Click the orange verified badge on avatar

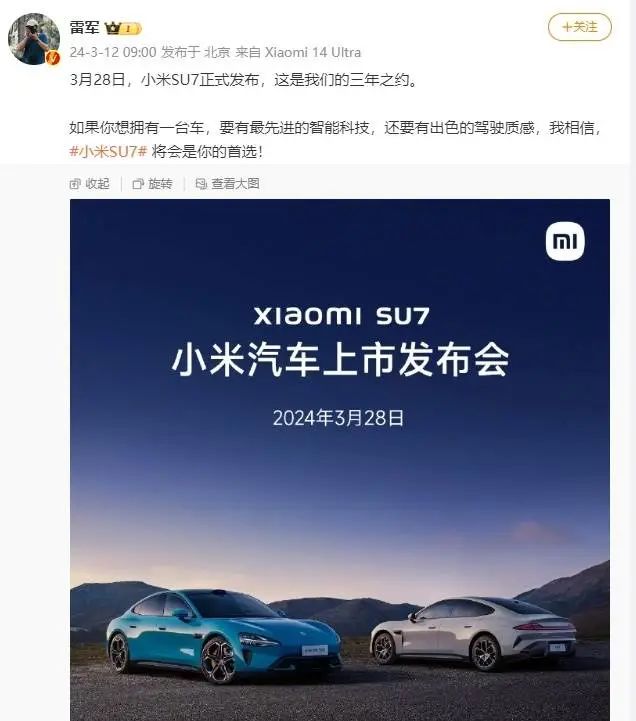coord(53,58)
